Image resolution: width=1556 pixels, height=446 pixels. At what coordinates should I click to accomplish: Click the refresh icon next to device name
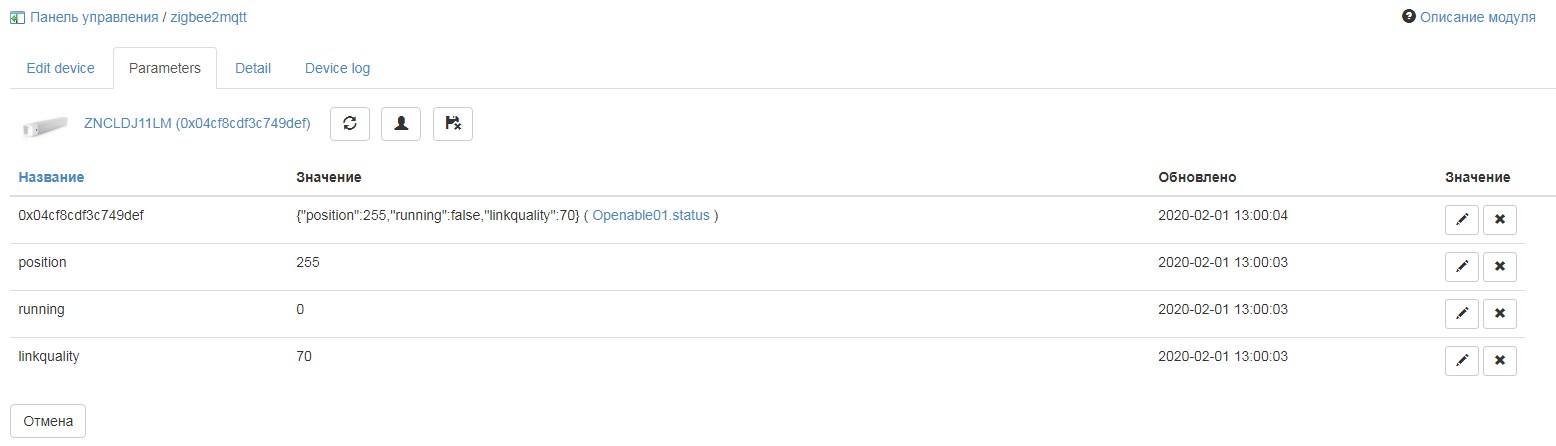point(349,123)
